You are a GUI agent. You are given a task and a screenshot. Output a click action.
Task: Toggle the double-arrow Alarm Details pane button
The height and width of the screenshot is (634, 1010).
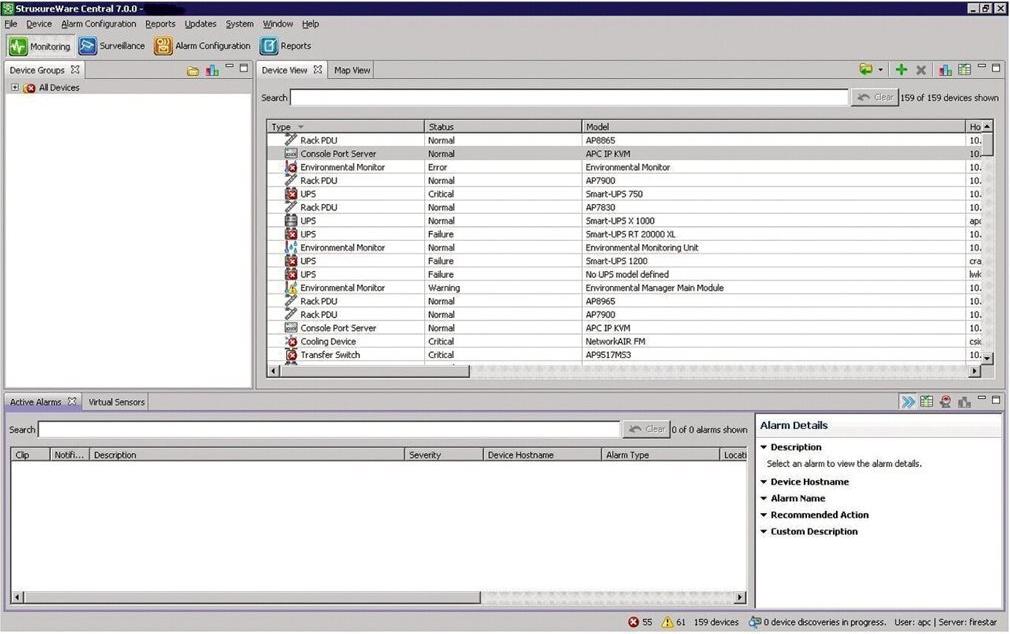pos(907,402)
